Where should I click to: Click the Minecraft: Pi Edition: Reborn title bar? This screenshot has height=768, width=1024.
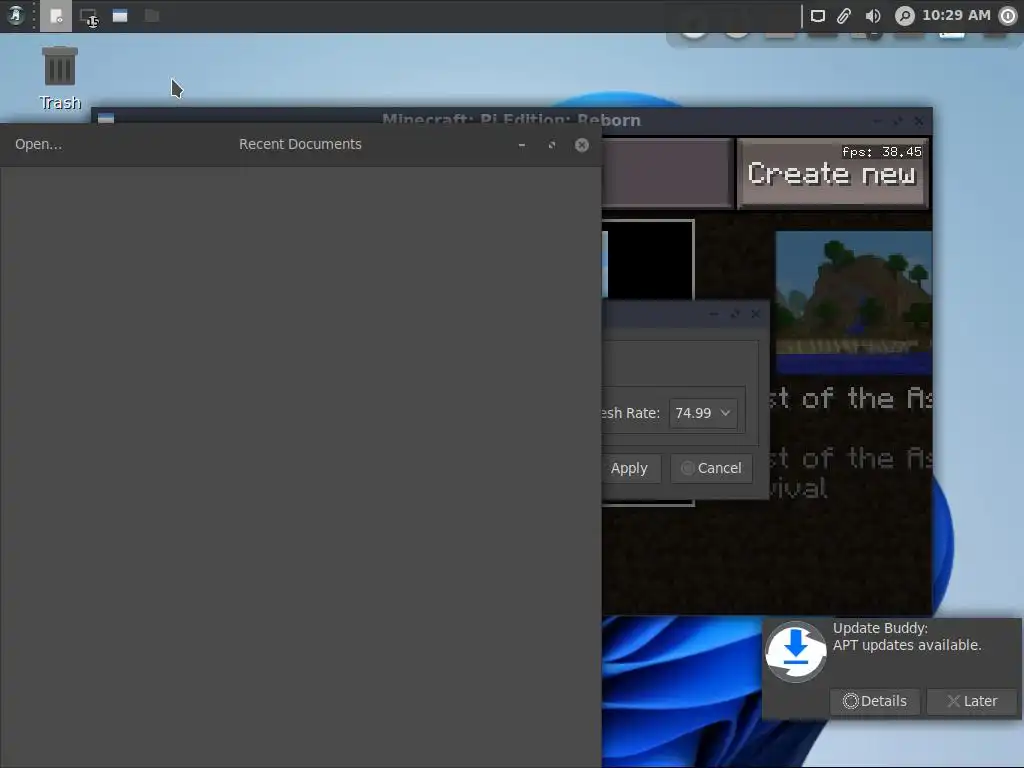pos(511,120)
